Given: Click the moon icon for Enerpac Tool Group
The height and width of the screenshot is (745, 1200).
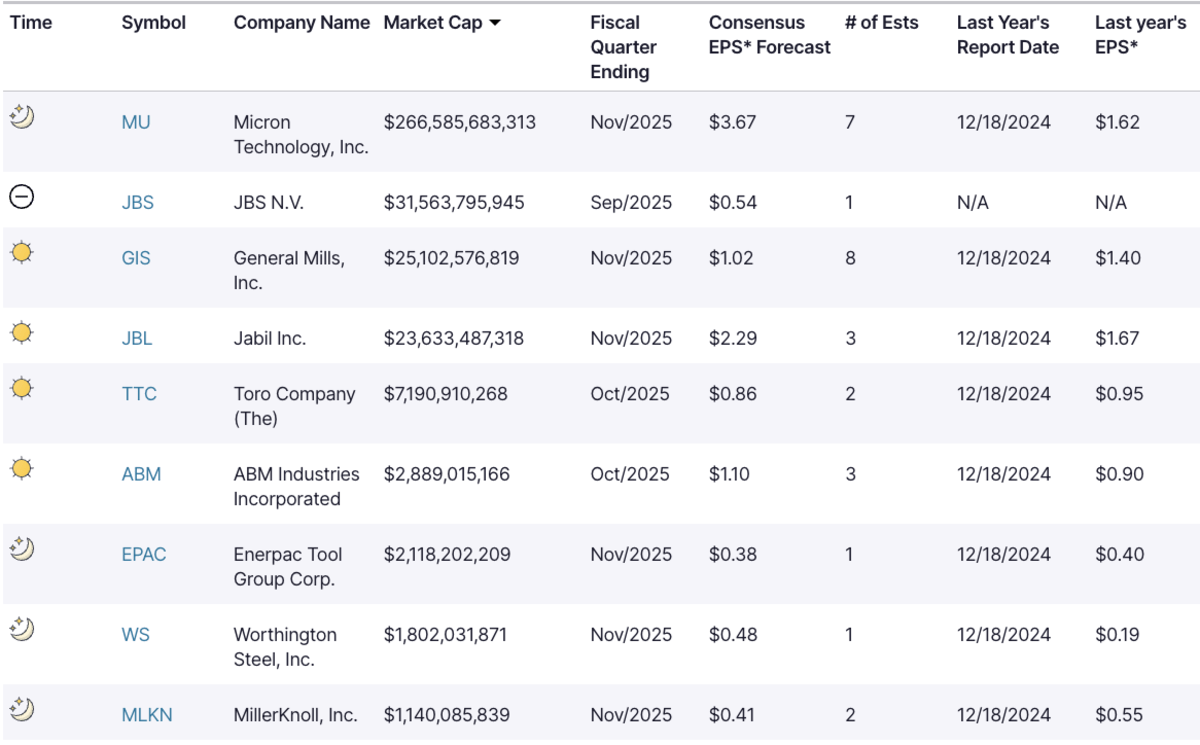Looking at the screenshot, I should point(22,548).
